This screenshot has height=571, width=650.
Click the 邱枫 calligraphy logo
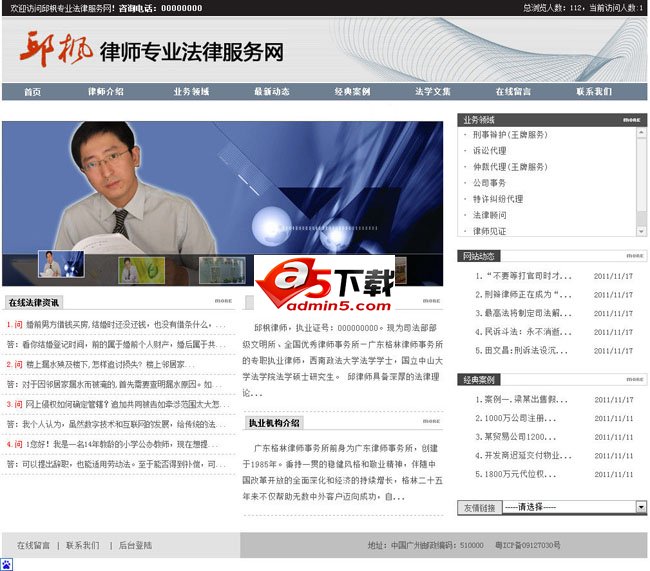coord(62,48)
